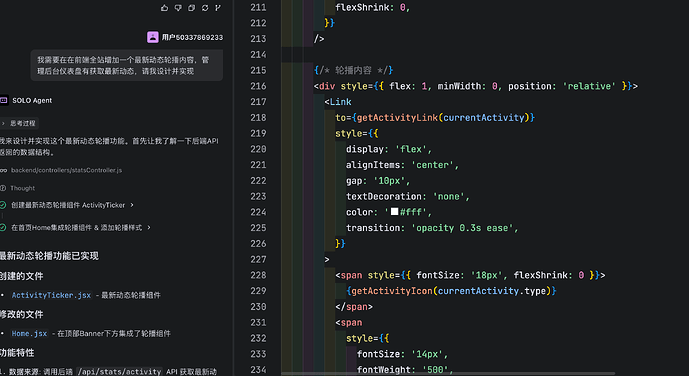The height and width of the screenshot is (376, 689).
Task: Click the regenerate refresh icon
Action: coord(205,7)
